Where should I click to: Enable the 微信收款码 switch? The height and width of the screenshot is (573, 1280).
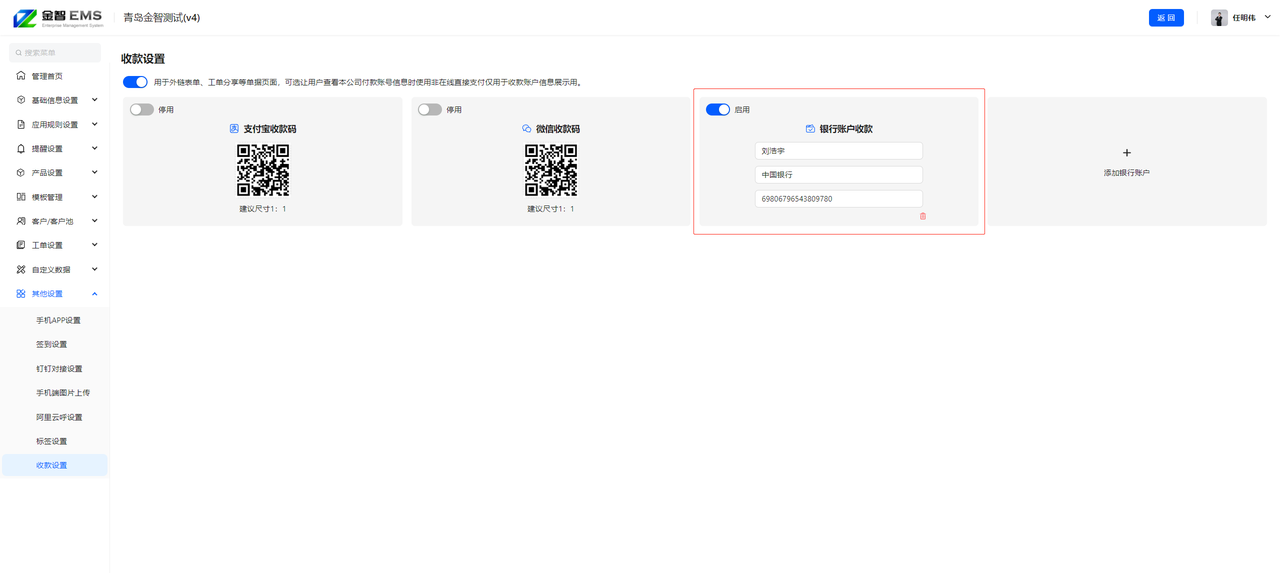point(430,110)
